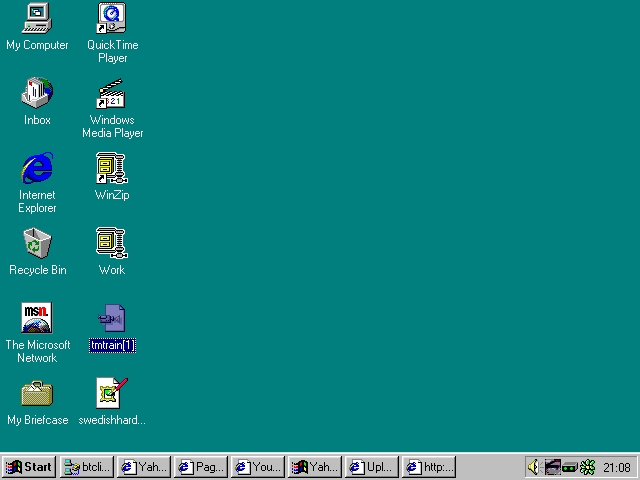Click the swedishhard... file icon

(x=112, y=394)
